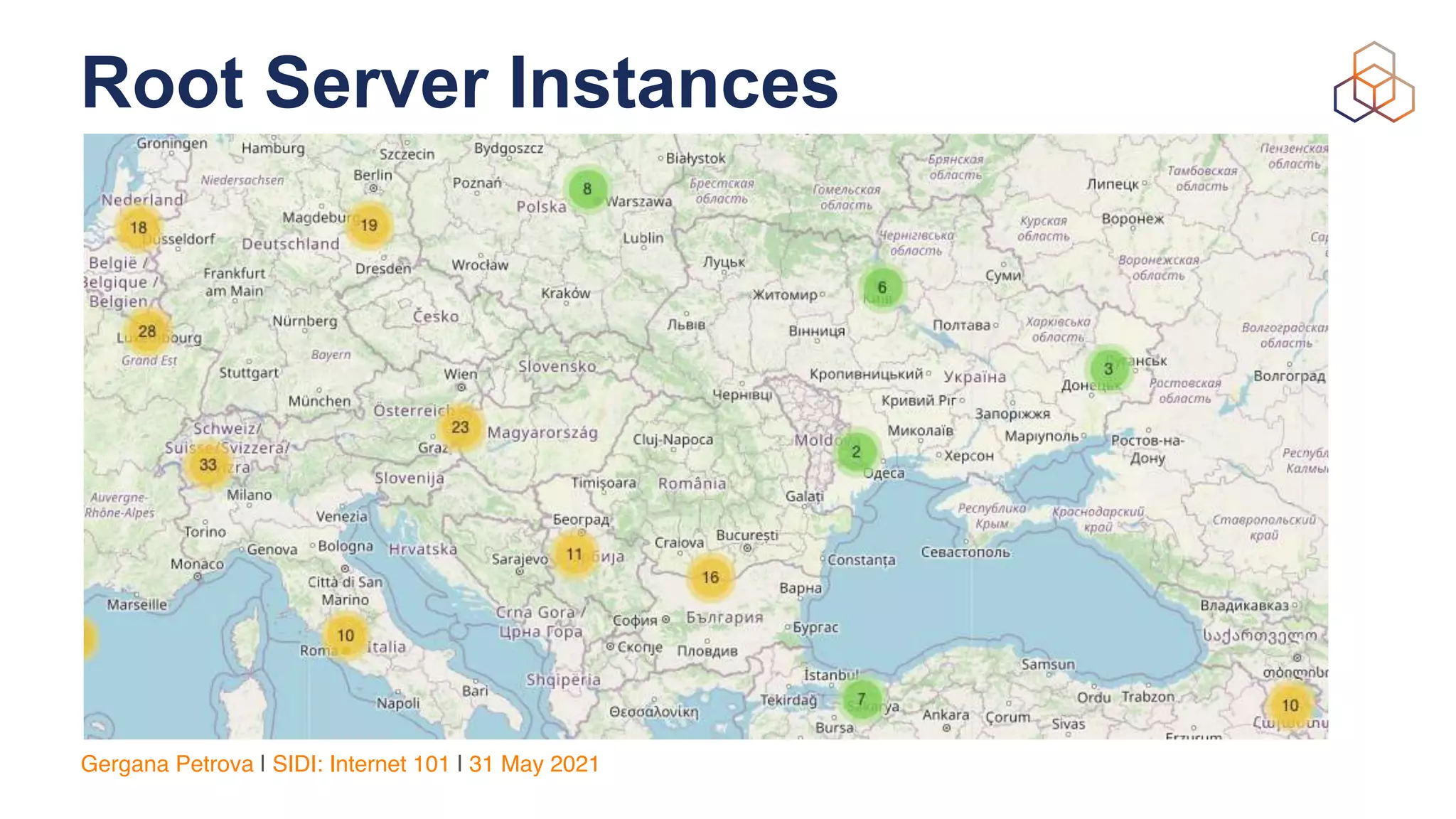1456x819 pixels.
Task: Click 'SIDI: Internet 101' in footer
Action: (360, 764)
